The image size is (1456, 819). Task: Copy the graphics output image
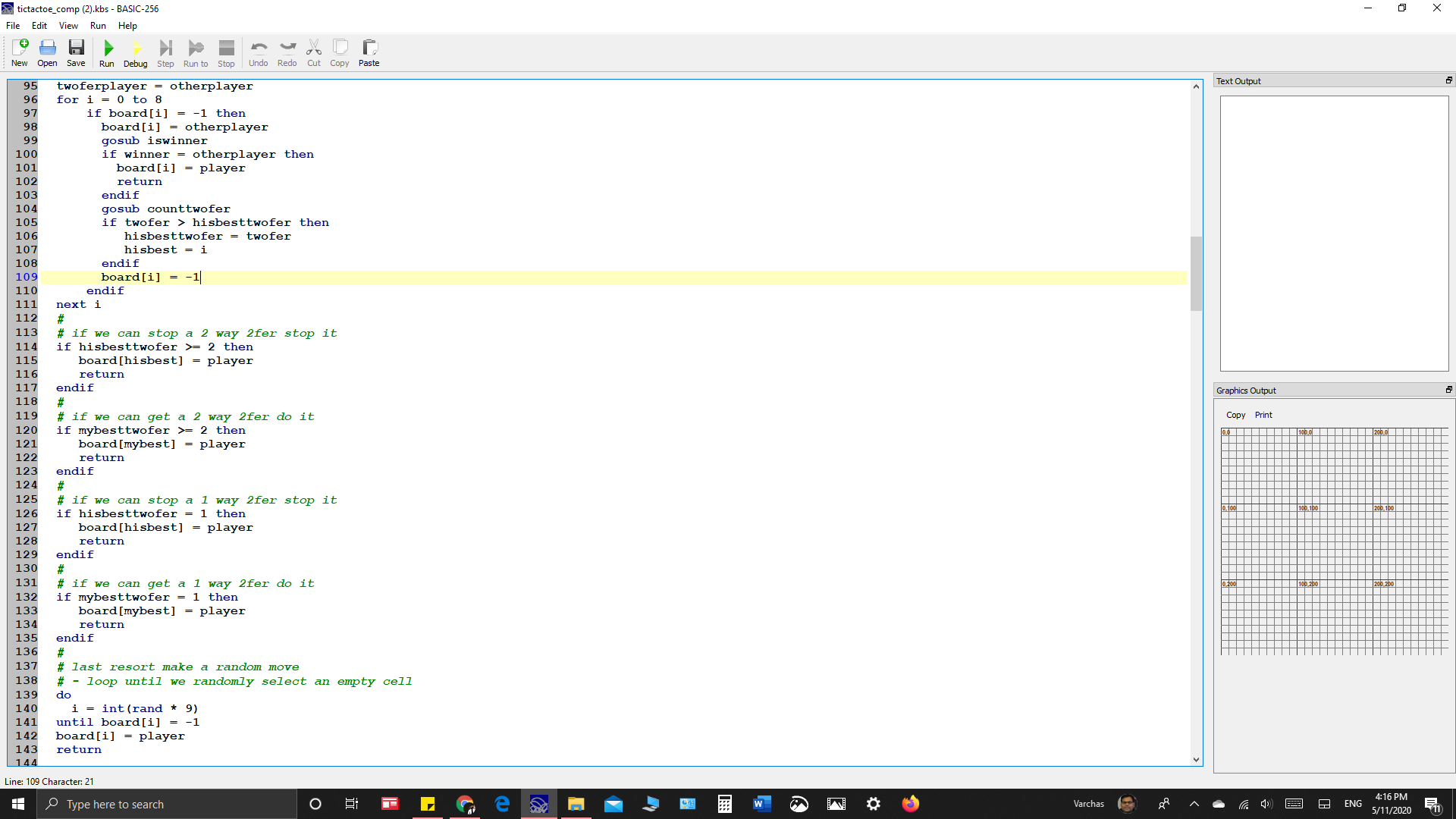(x=1235, y=415)
